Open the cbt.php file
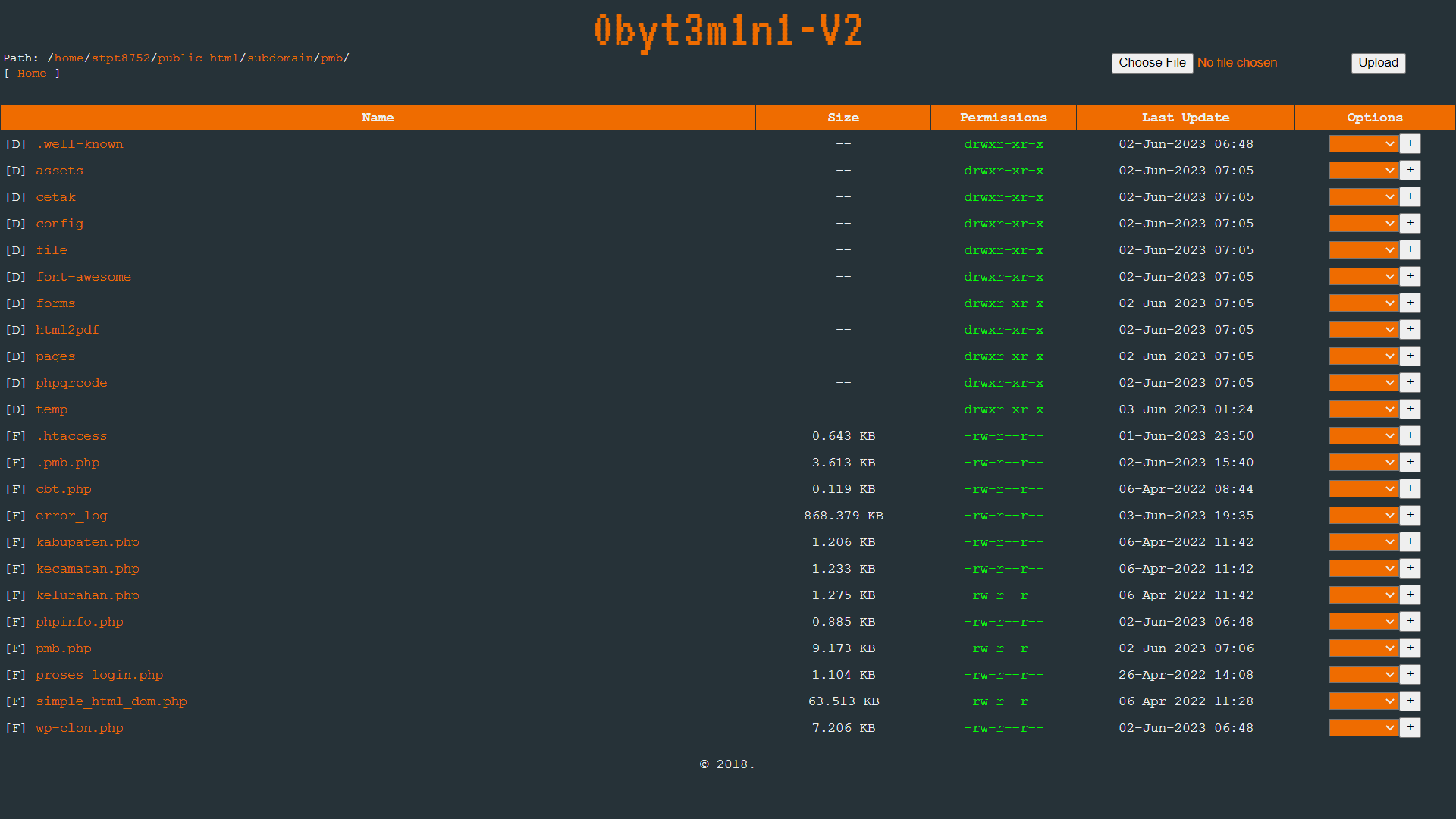1456x819 pixels. click(64, 489)
